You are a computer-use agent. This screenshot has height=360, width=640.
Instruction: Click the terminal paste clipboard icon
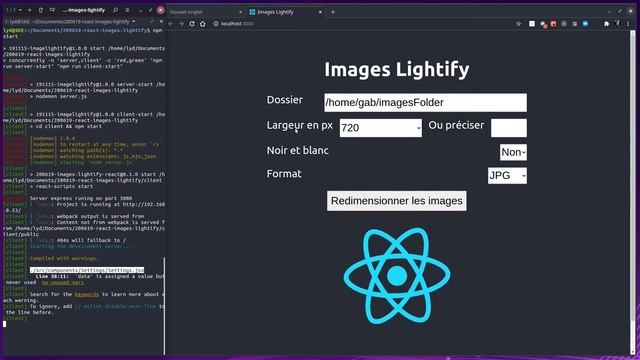tap(41, 10)
